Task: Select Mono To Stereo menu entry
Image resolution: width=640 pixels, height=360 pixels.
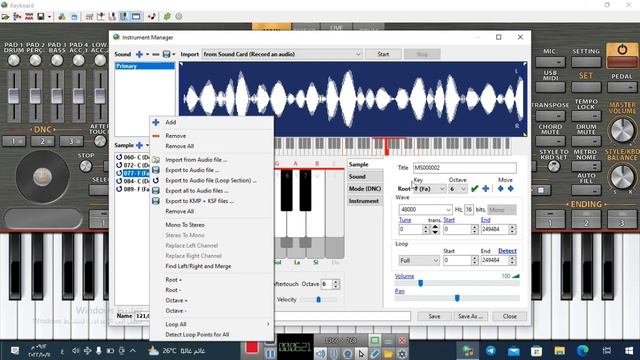Action: click(x=211, y=224)
